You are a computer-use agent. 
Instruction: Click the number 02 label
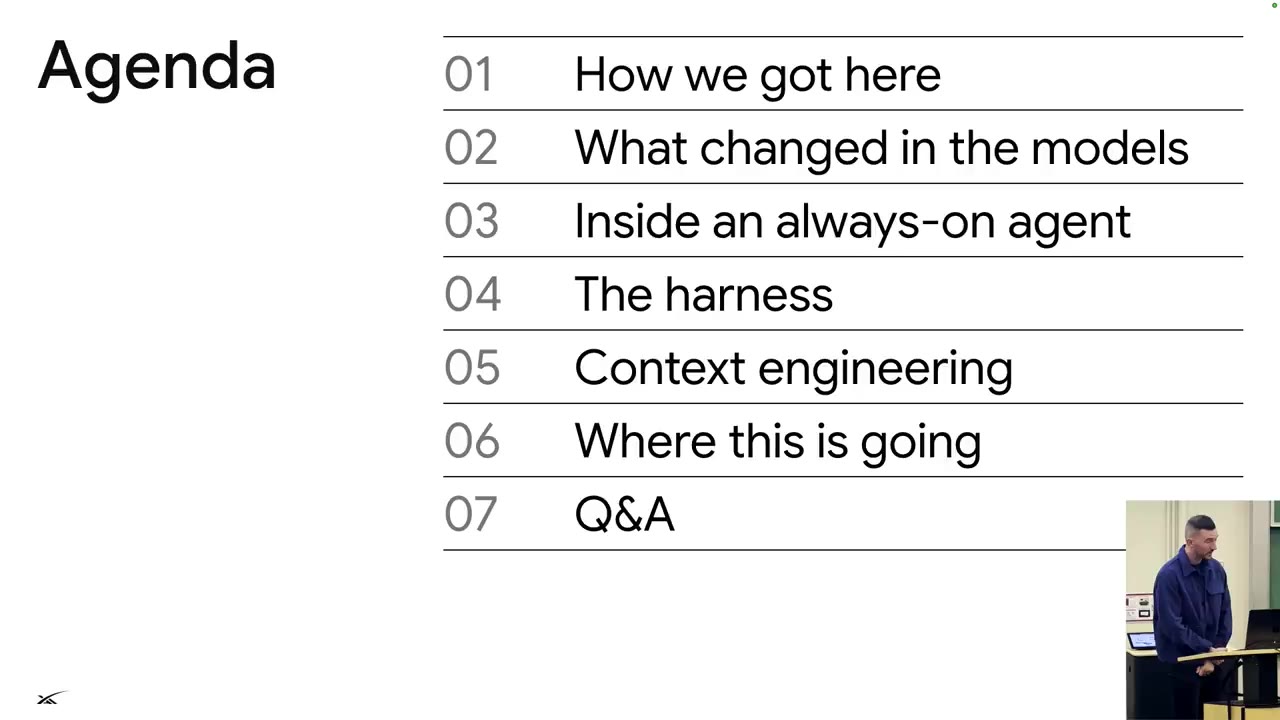[470, 148]
